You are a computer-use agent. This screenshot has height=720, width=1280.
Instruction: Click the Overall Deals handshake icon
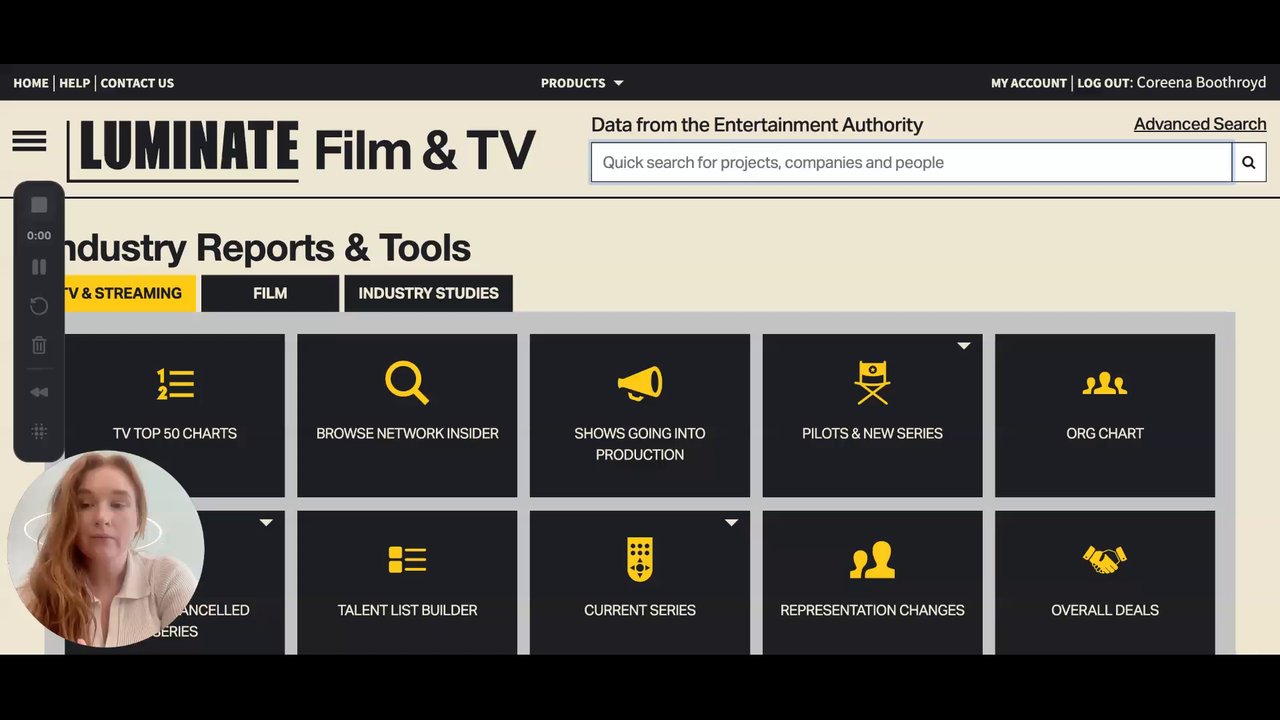point(1105,560)
